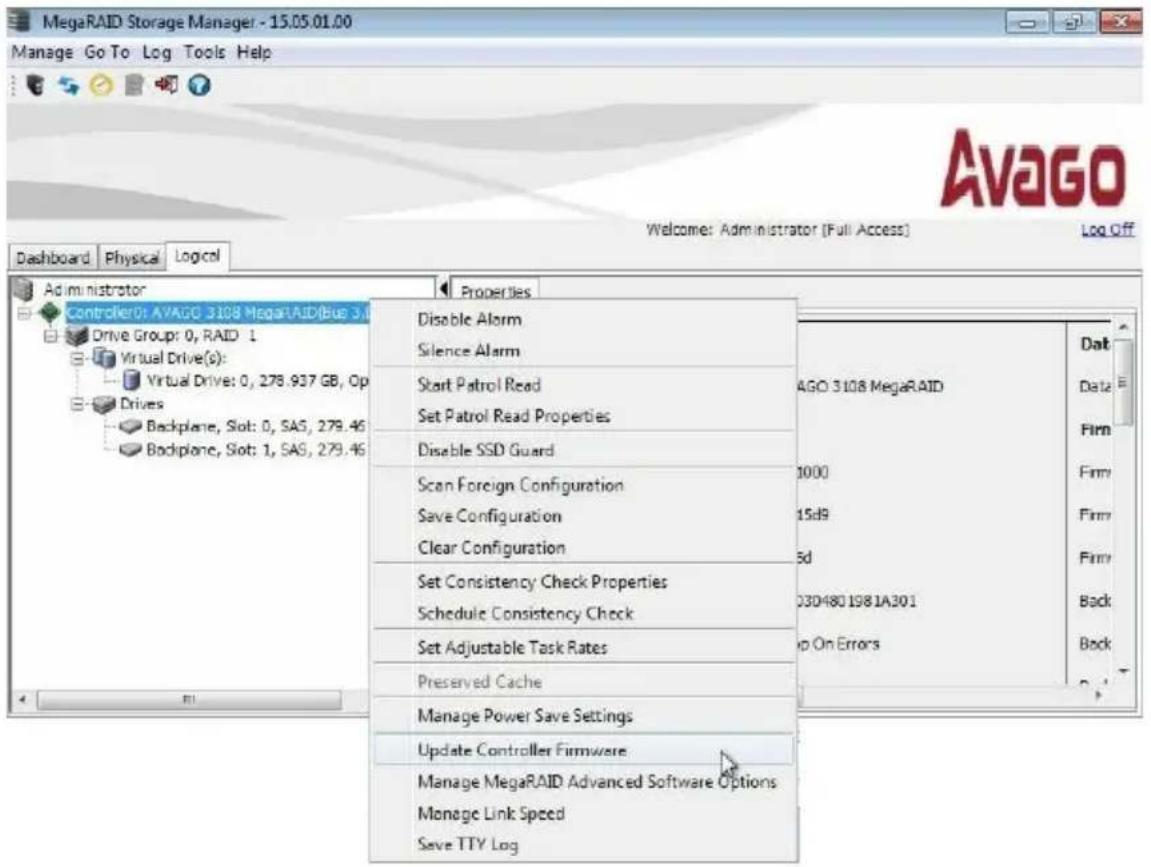Click the blue refresh arrows toolbar icon
Viewport: 1151px width, 867px height.
pos(69,85)
